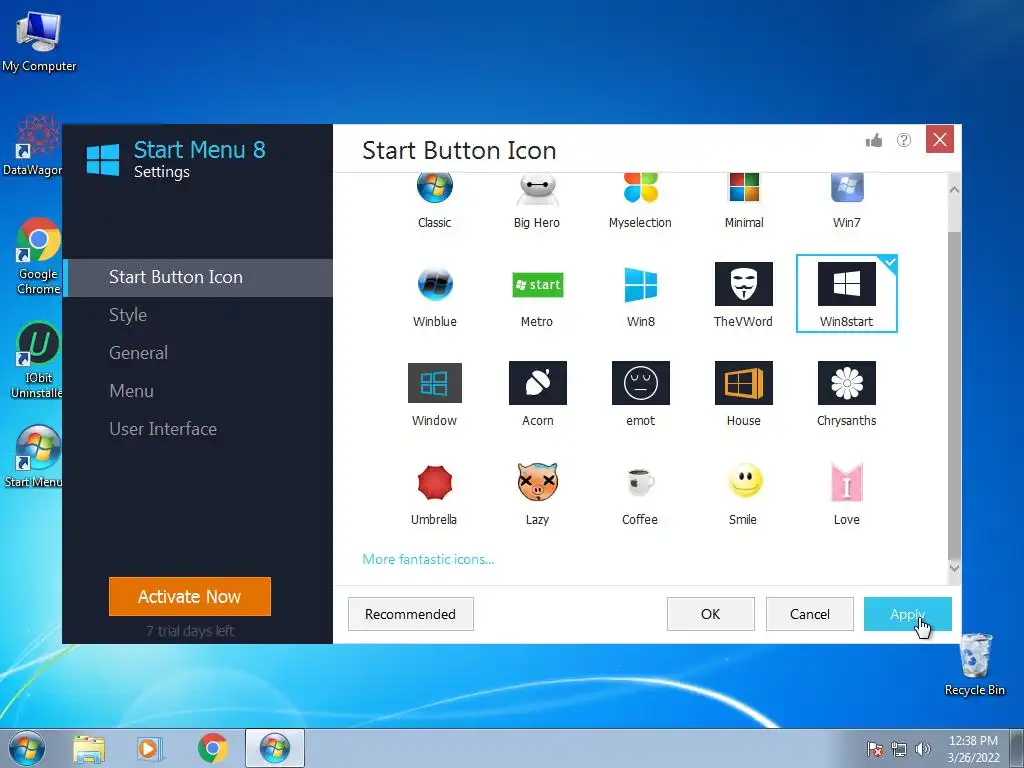The image size is (1024, 768).
Task: Select the Recycle Bin desktop icon
Action: (x=975, y=664)
